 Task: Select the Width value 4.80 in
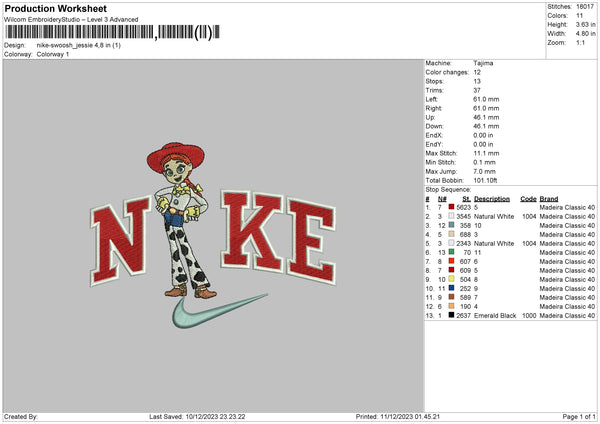coord(585,34)
